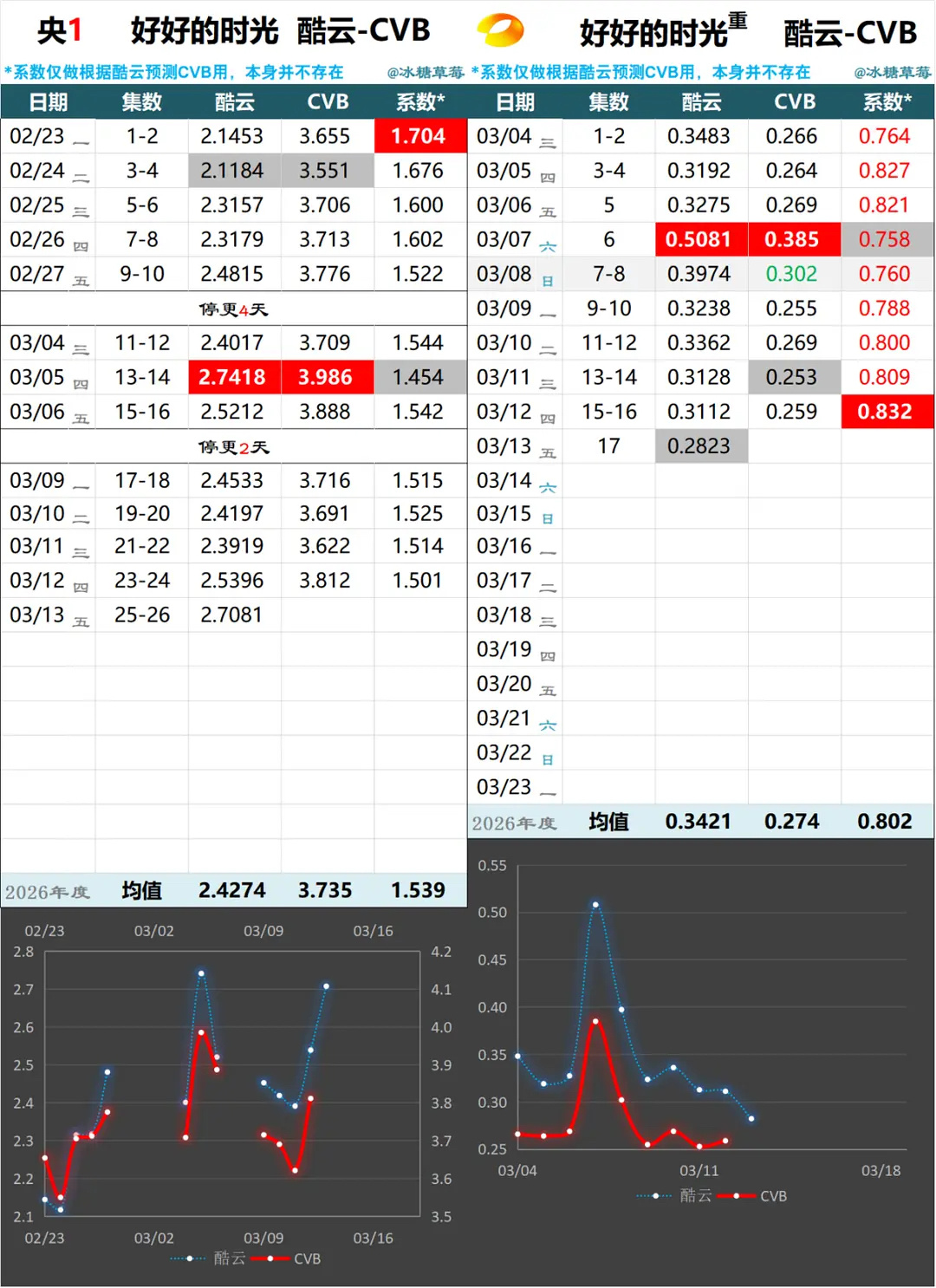Click the right table average 0.3421
Image resolution: width=936 pixels, height=1288 pixels.
tap(699, 822)
